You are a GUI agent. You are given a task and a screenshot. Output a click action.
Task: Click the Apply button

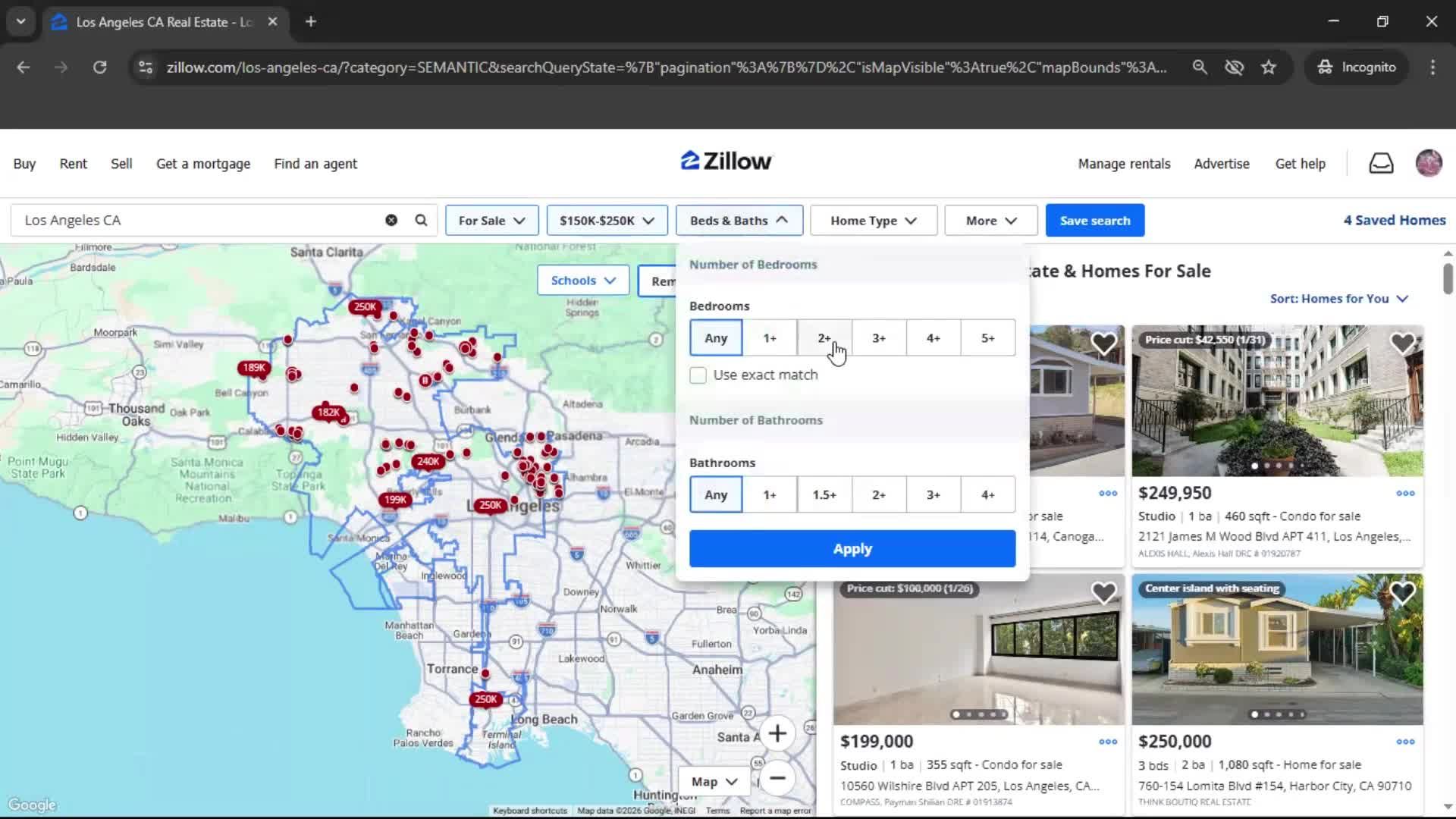pos(852,548)
